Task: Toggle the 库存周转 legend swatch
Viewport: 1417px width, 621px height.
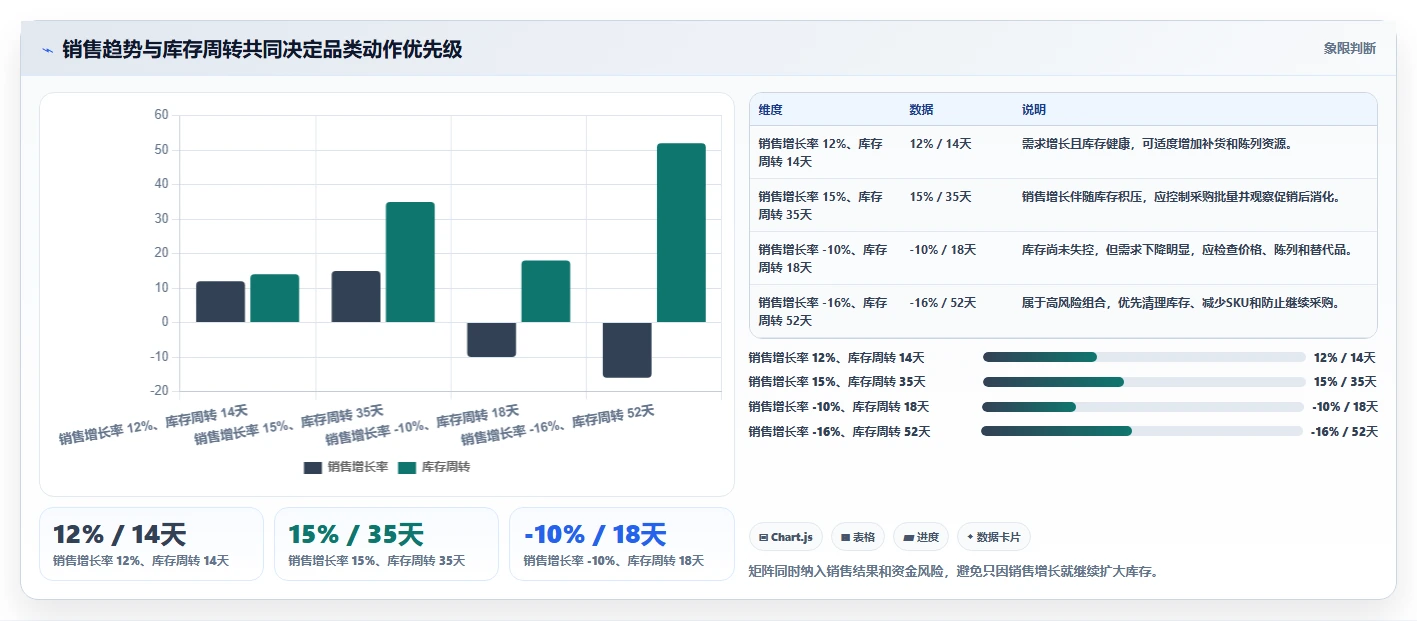Action: pos(407,467)
